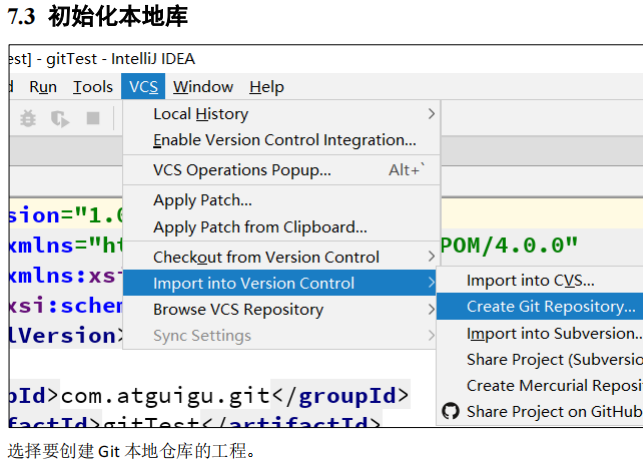Click the 选择要创建 Git 本地仓库的工程 caption

[131, 451]
